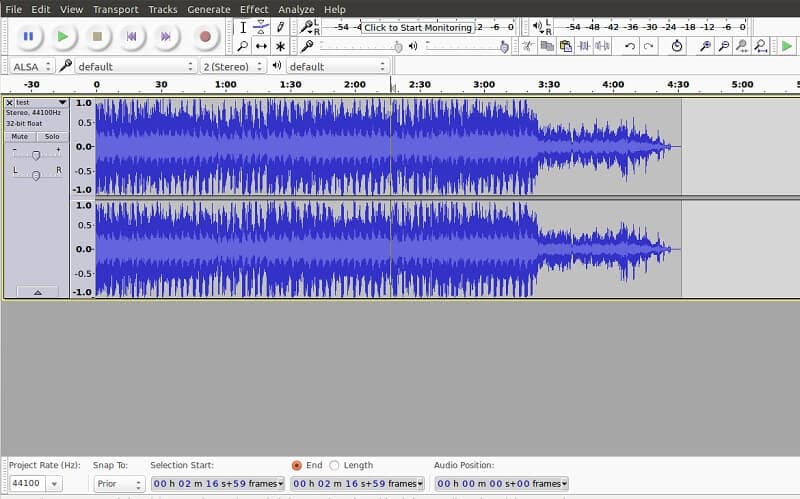Viewport: 800px width, 499px height.
Task: Open Selection Start time format dropdown arrow
Action: pos(281,483)
